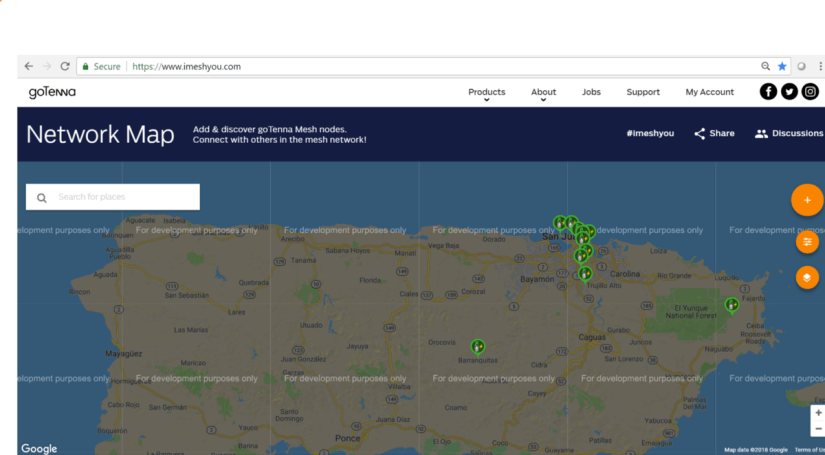
Task: Open the Discussions link
Action: point(789,133)
